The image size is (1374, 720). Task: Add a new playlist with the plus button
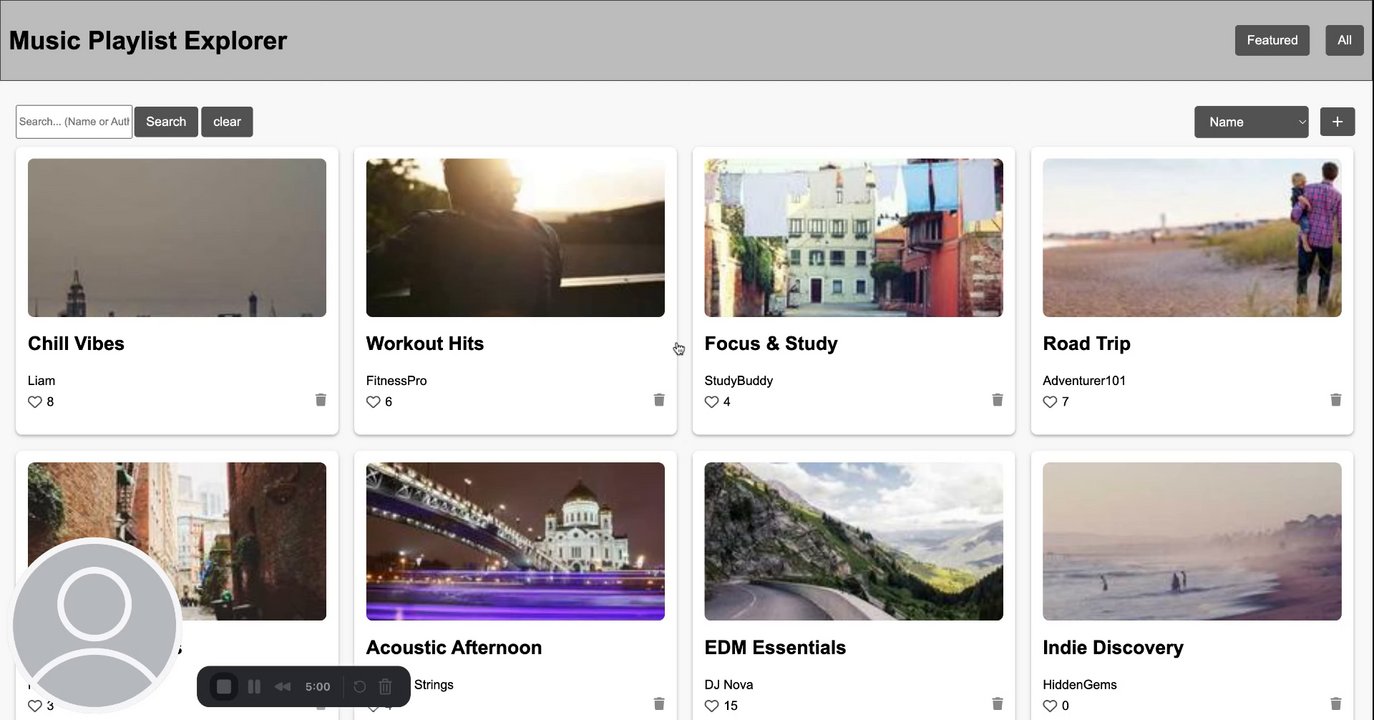pos(1337,122)
